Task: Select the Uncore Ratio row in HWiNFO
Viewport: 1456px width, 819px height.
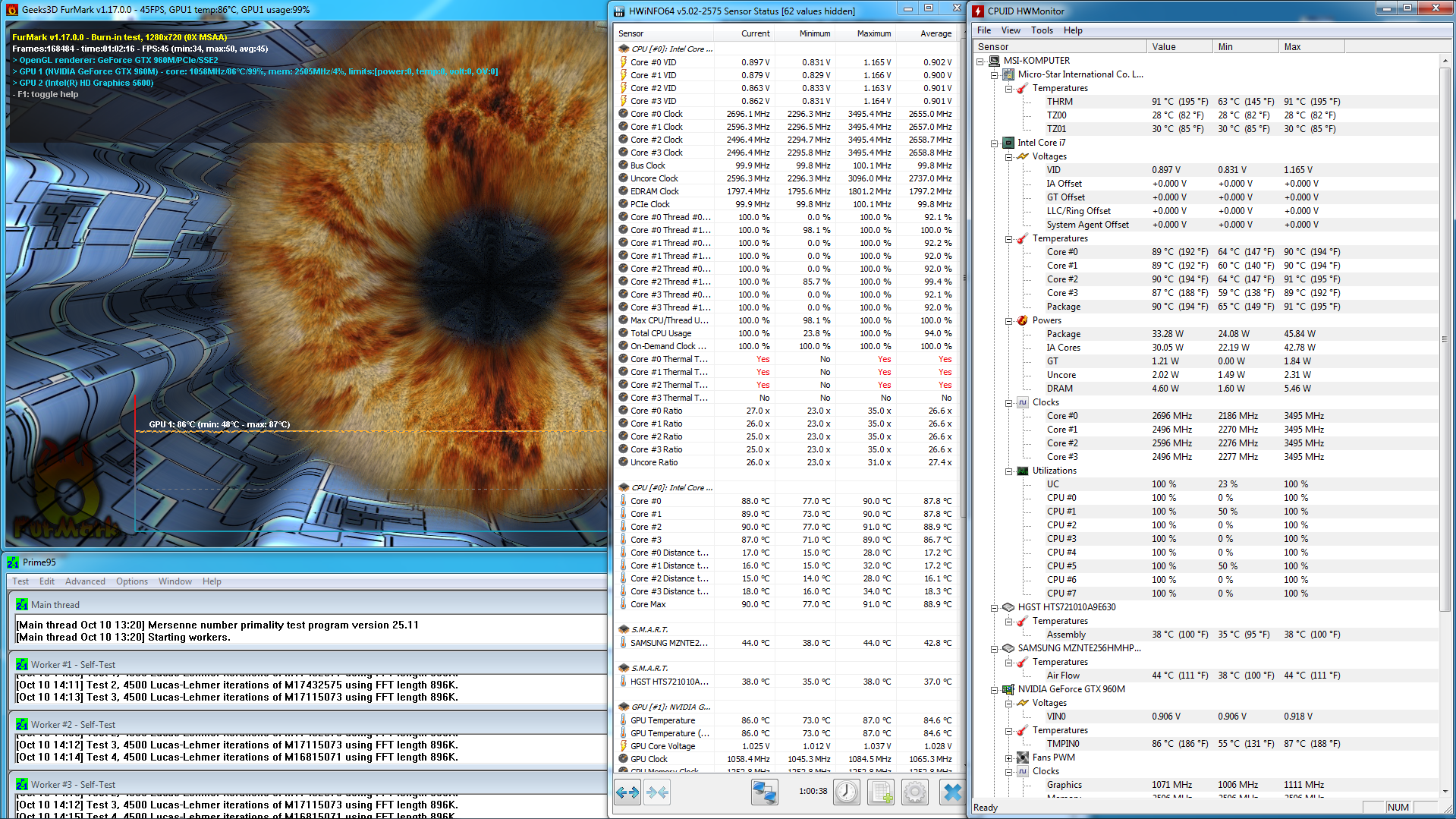Action: (x=786, y=462)
